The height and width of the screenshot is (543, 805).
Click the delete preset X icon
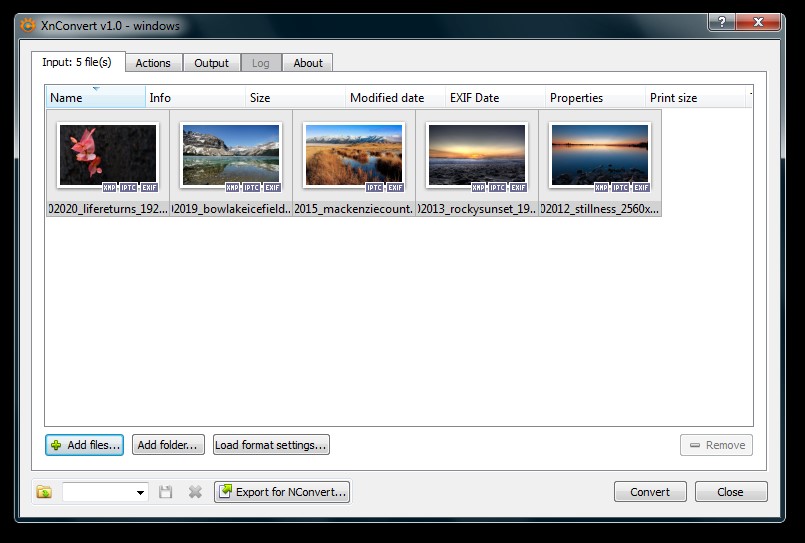(195, 492)
